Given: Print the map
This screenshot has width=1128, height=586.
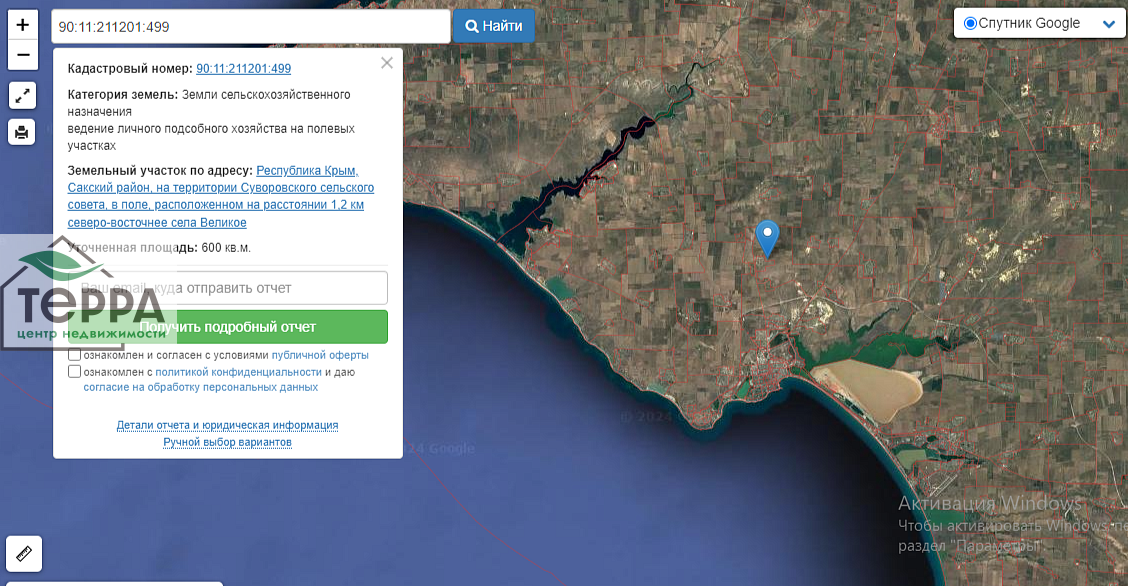Looking at the screenshot, I should [x=23, y=131].
